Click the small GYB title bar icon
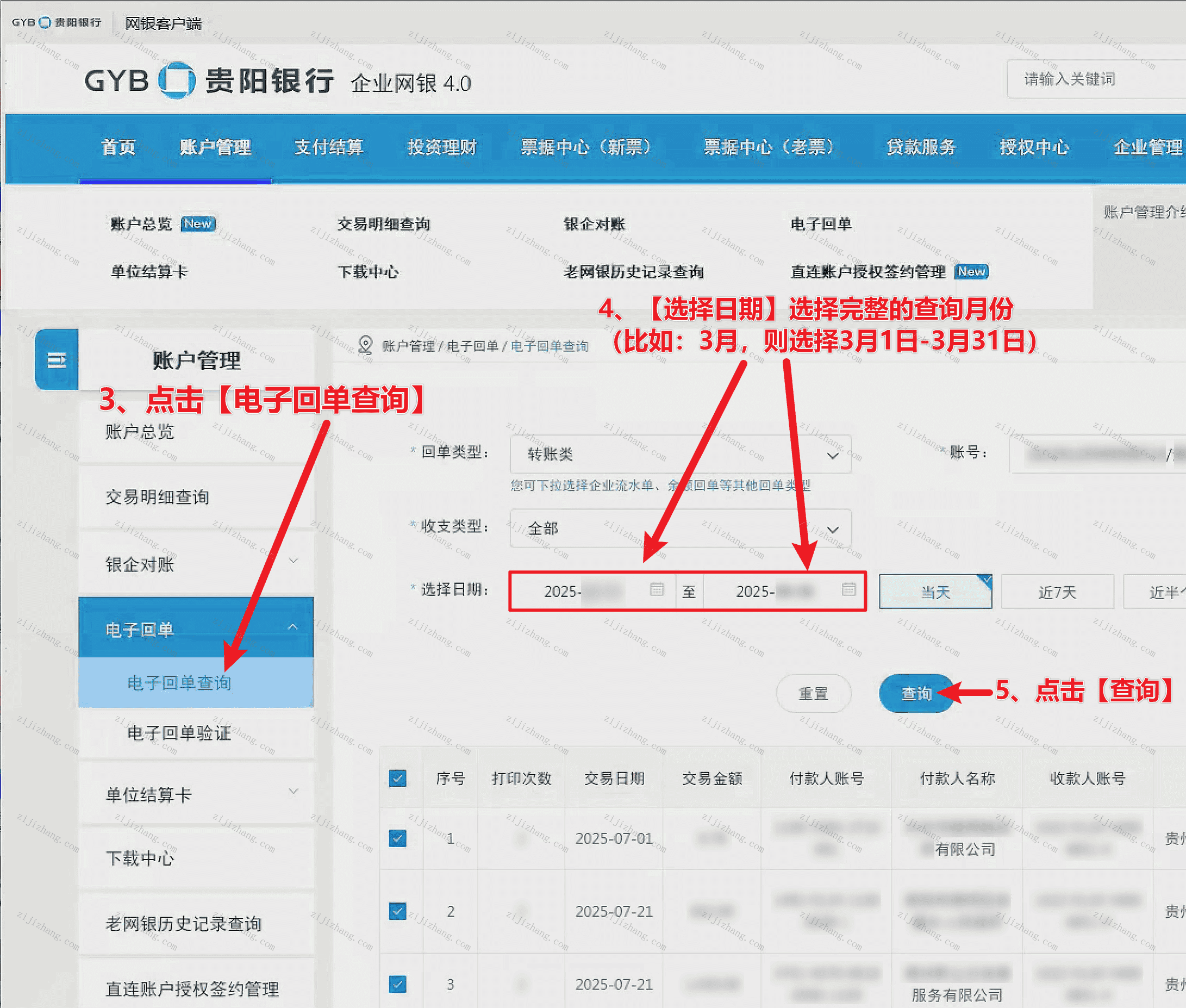Screen dimensions: 1186x1008 coord(45,22)
